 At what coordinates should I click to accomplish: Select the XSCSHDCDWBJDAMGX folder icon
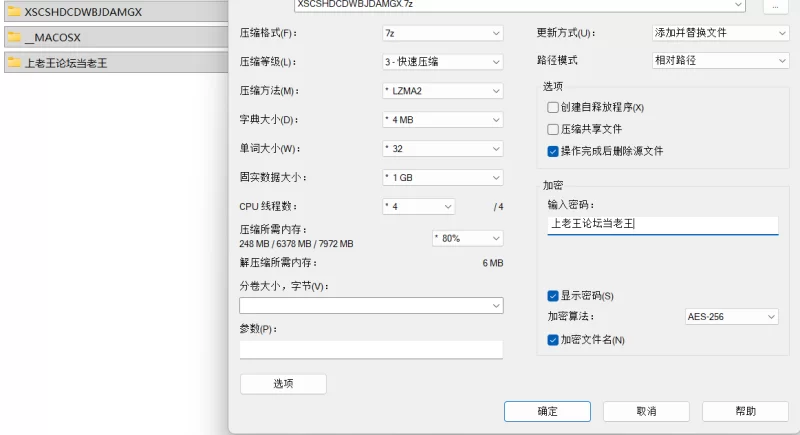point(14,11)
